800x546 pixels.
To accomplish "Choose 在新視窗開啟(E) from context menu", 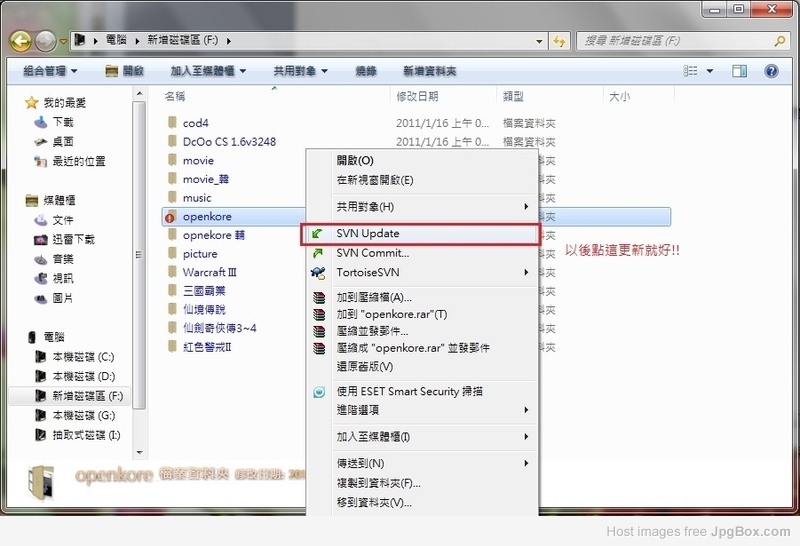I will pyautogui.click(x=375, y=180).
